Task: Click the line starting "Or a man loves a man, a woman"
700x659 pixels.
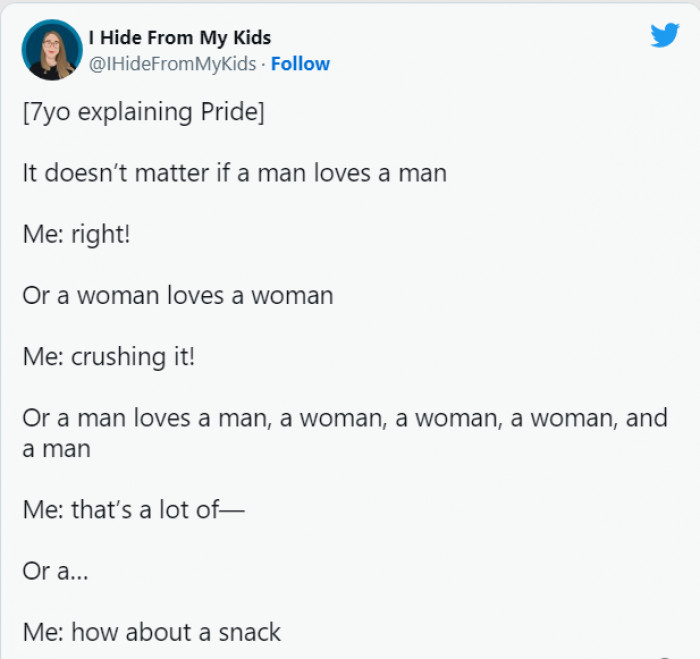Action: click(344, 417)
